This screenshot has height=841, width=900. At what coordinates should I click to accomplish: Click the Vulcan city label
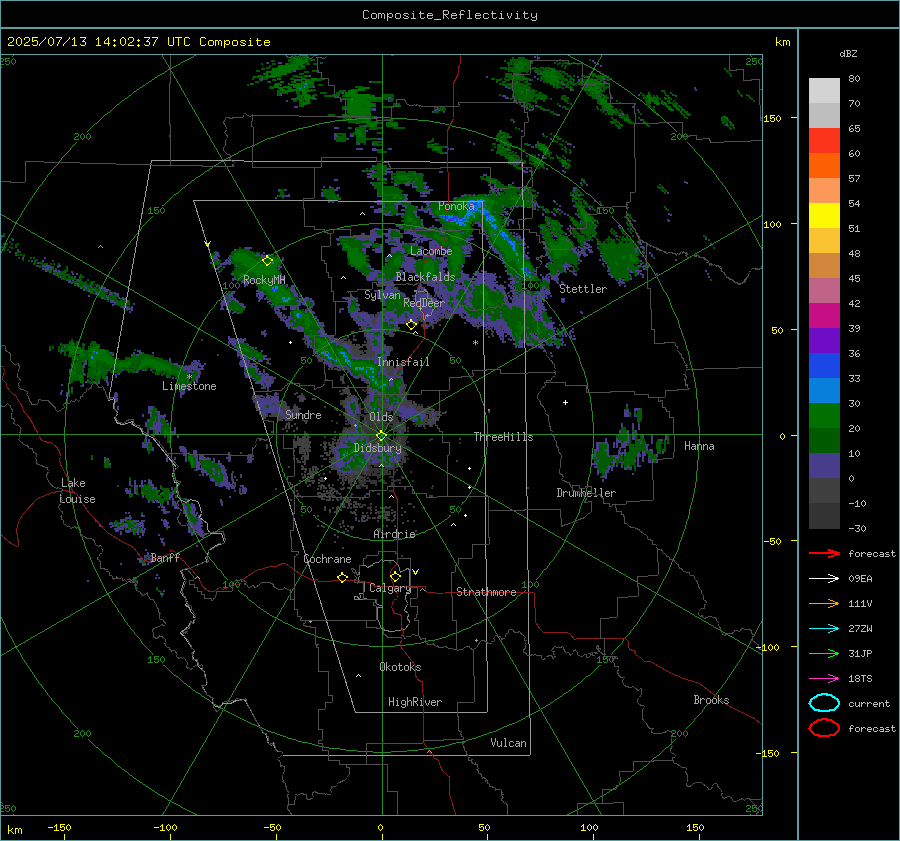tap(508, 743)
